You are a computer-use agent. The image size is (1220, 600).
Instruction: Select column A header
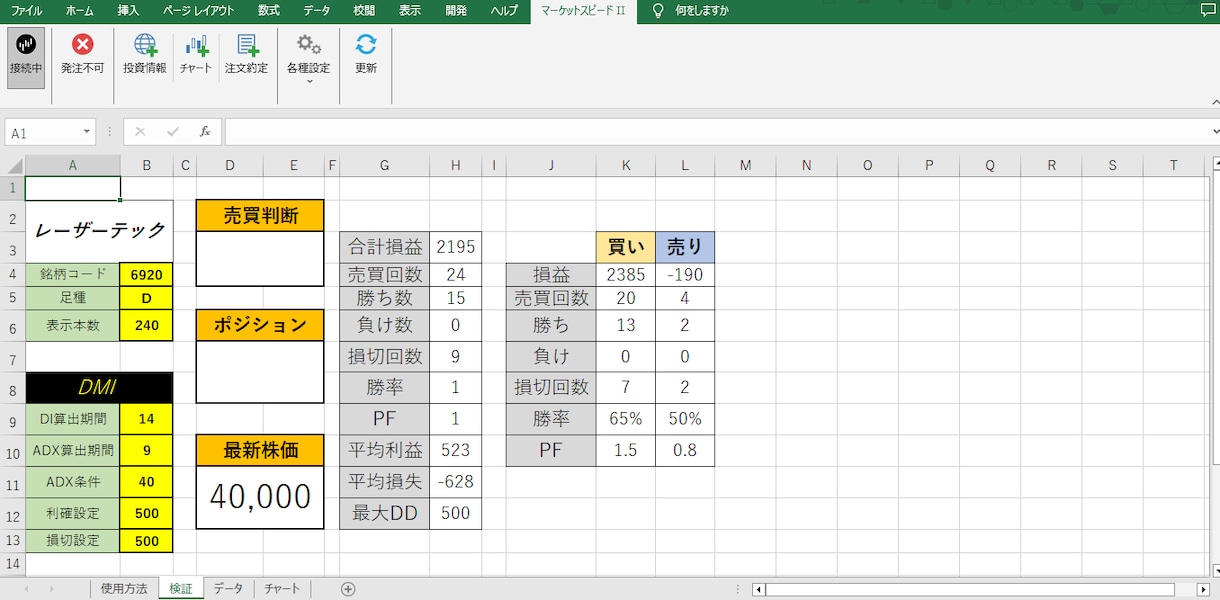72,165
